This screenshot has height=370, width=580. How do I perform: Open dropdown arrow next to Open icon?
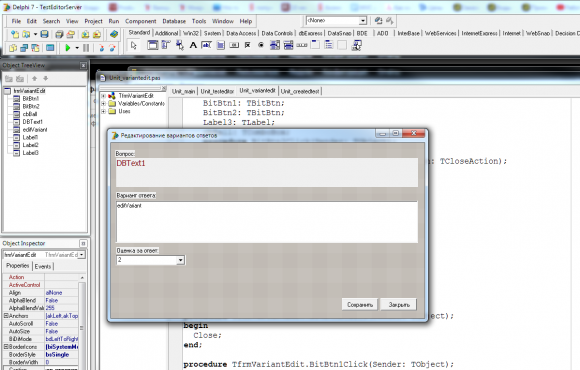tap(35, 34)
